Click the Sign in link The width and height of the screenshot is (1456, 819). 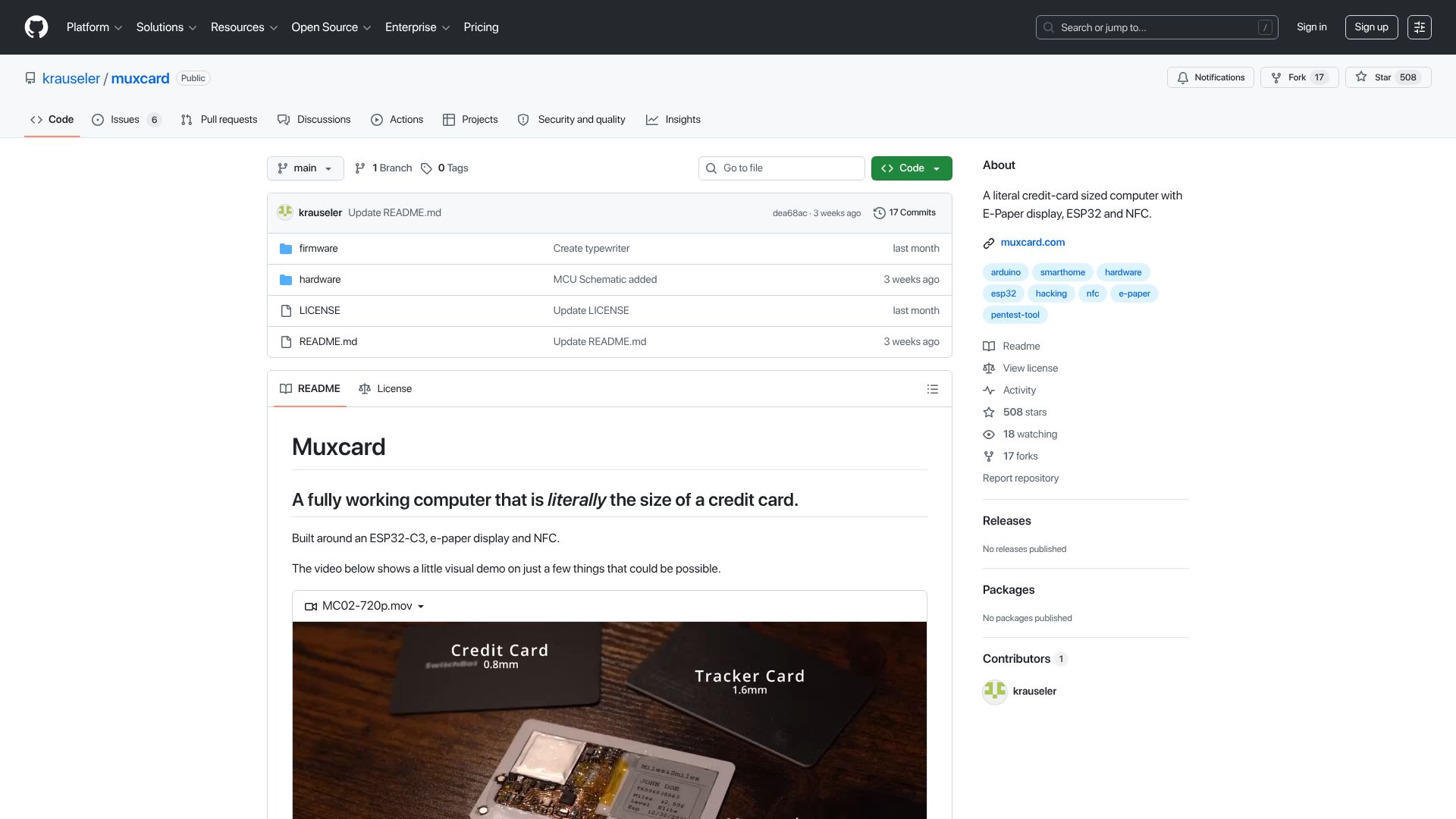tap(1311, 27)
